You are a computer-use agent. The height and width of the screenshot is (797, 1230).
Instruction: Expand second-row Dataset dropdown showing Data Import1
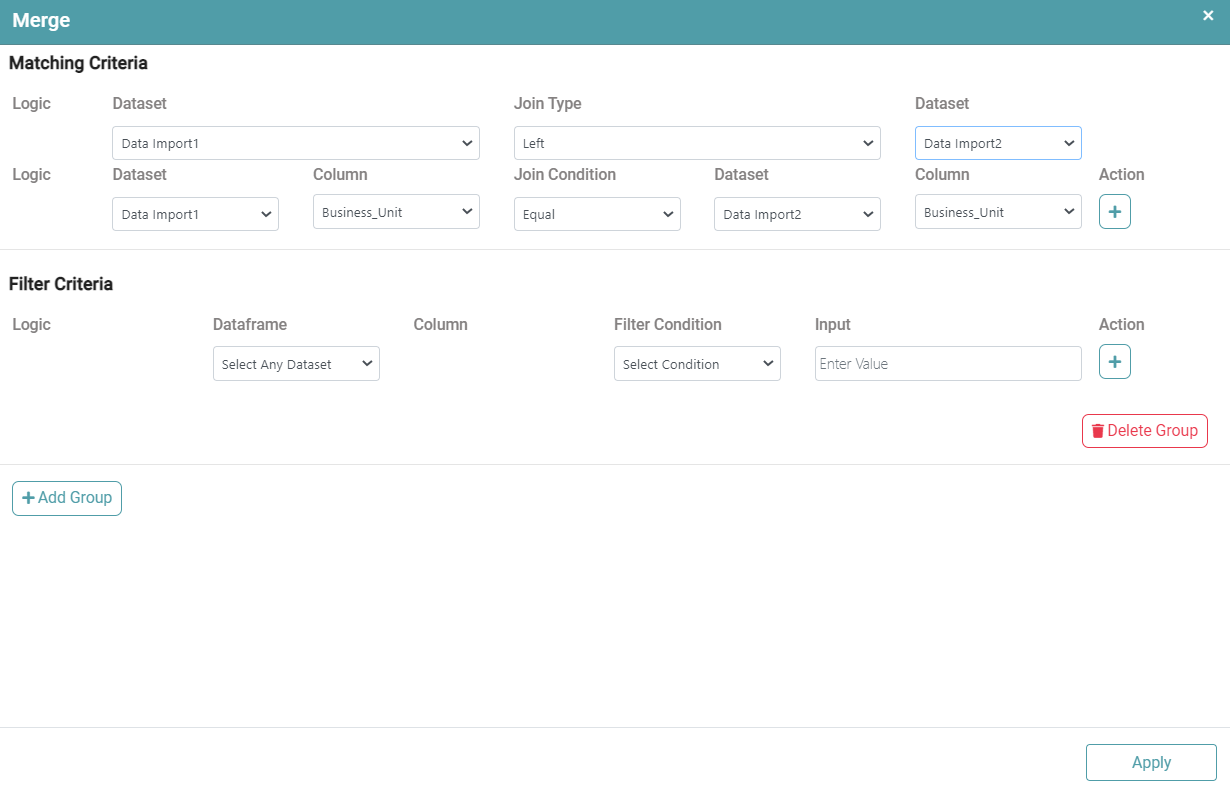tap(195, 214)
